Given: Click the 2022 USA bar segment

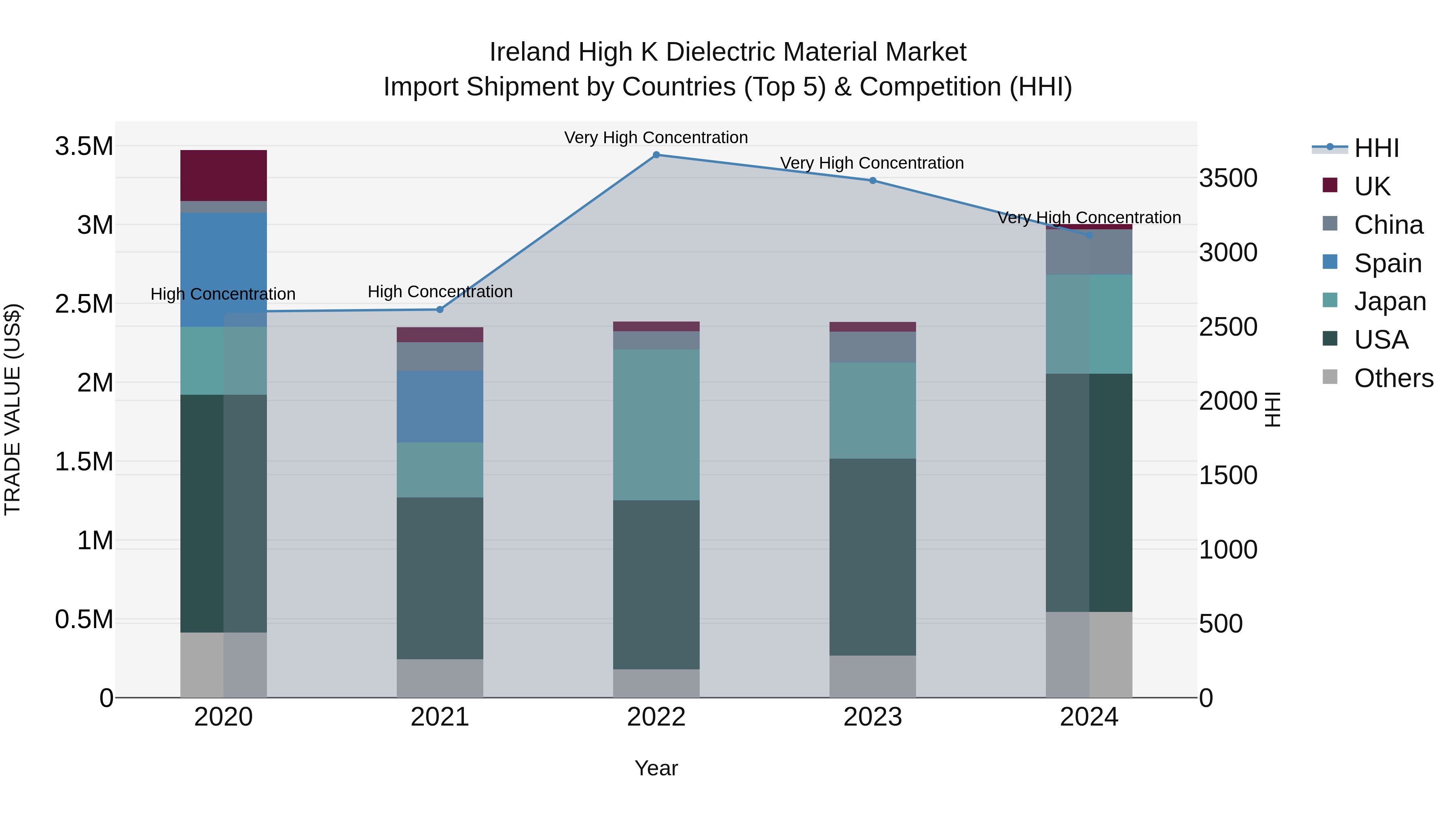Looking at the screenshot, I should pyautogui.click(x=656, y=585).
